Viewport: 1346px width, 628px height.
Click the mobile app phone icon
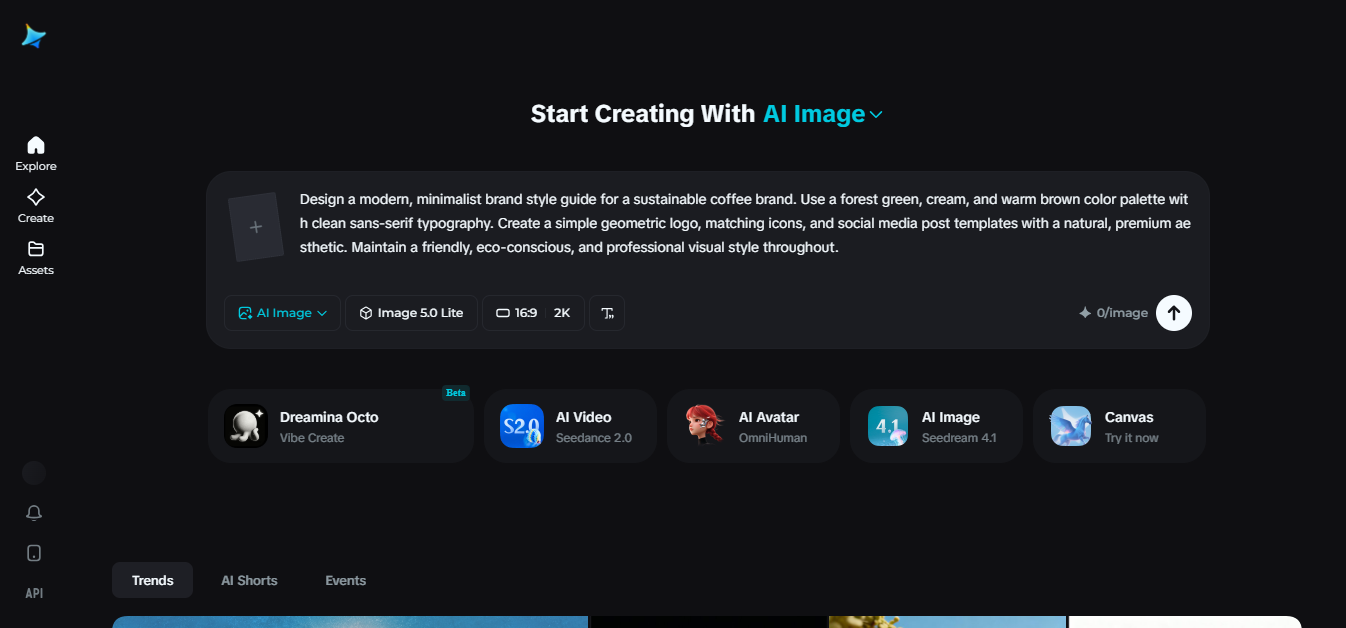tap(34, 553)
